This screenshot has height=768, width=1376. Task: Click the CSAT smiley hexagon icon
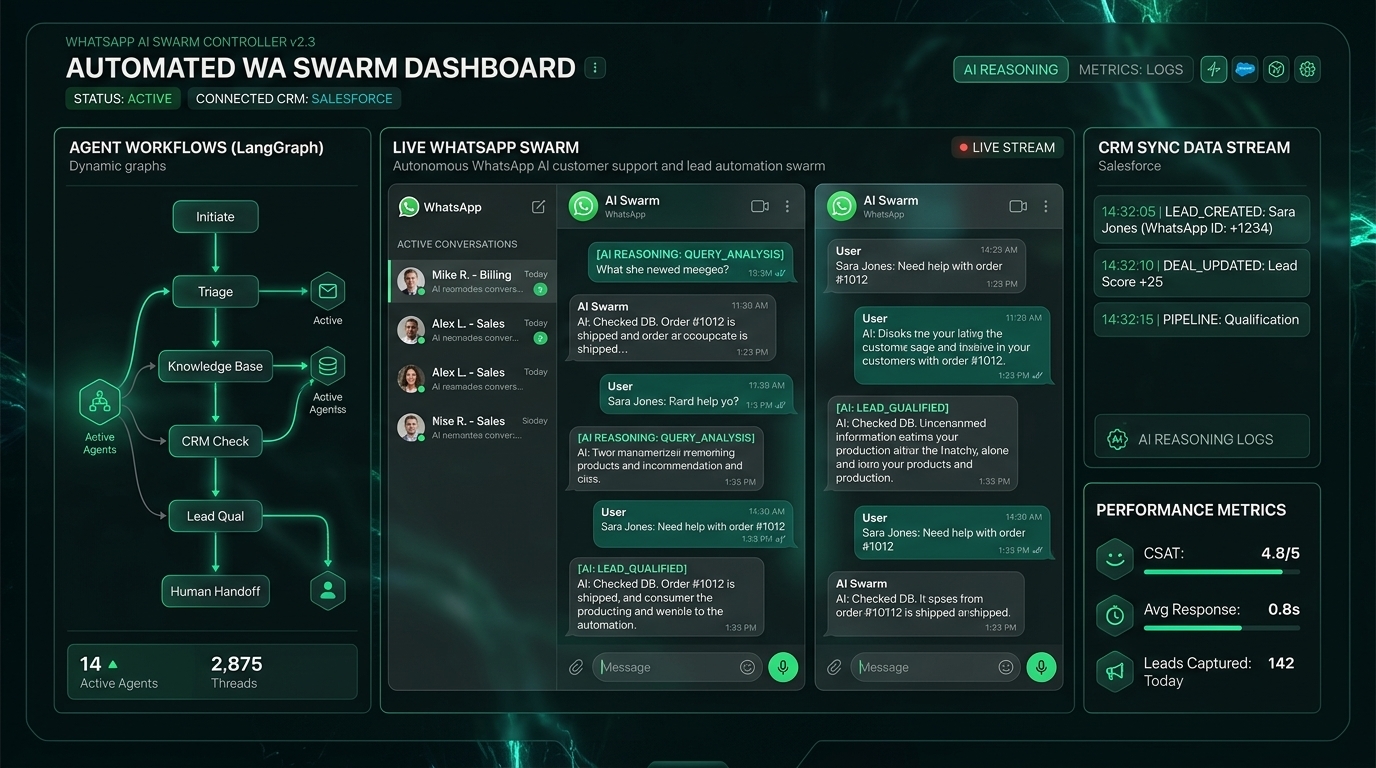tap(1115, 558)
